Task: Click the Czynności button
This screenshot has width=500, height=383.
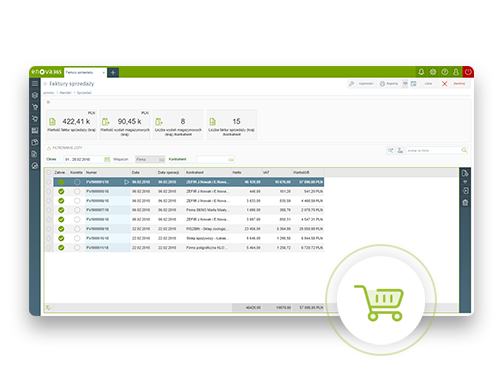Action: coord(362,84)
